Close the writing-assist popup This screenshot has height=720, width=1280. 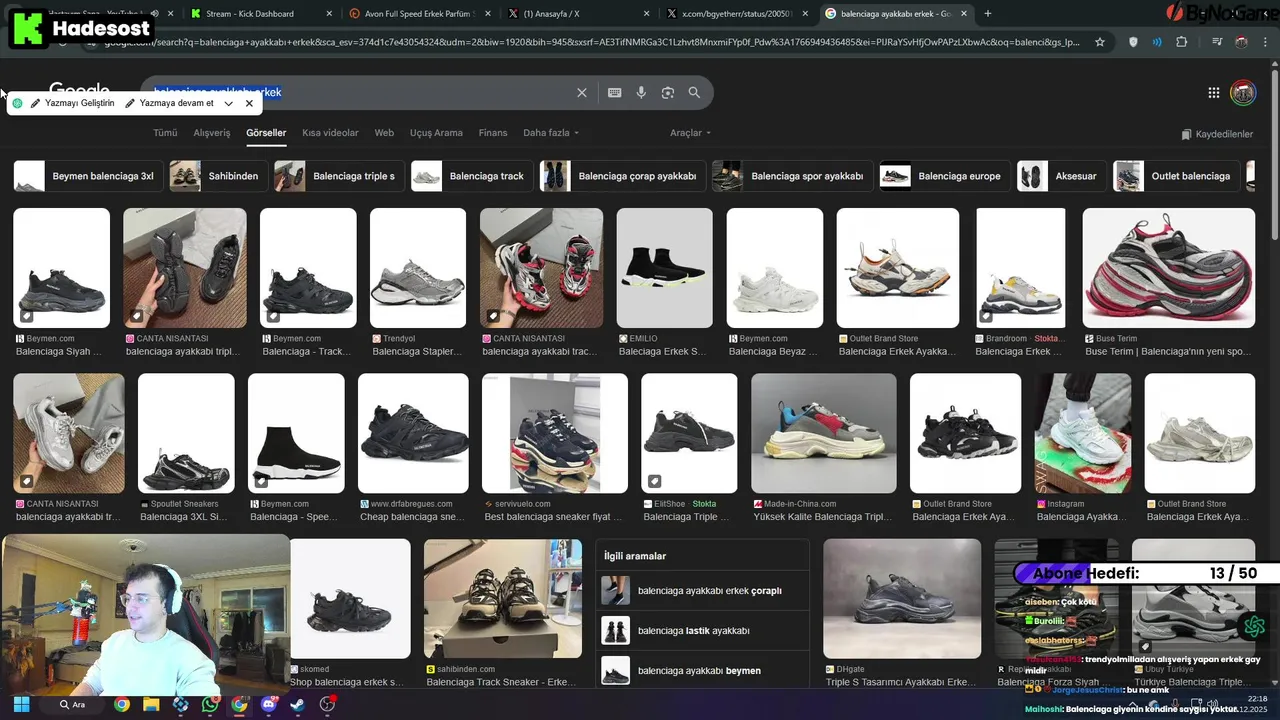[249, 103]
